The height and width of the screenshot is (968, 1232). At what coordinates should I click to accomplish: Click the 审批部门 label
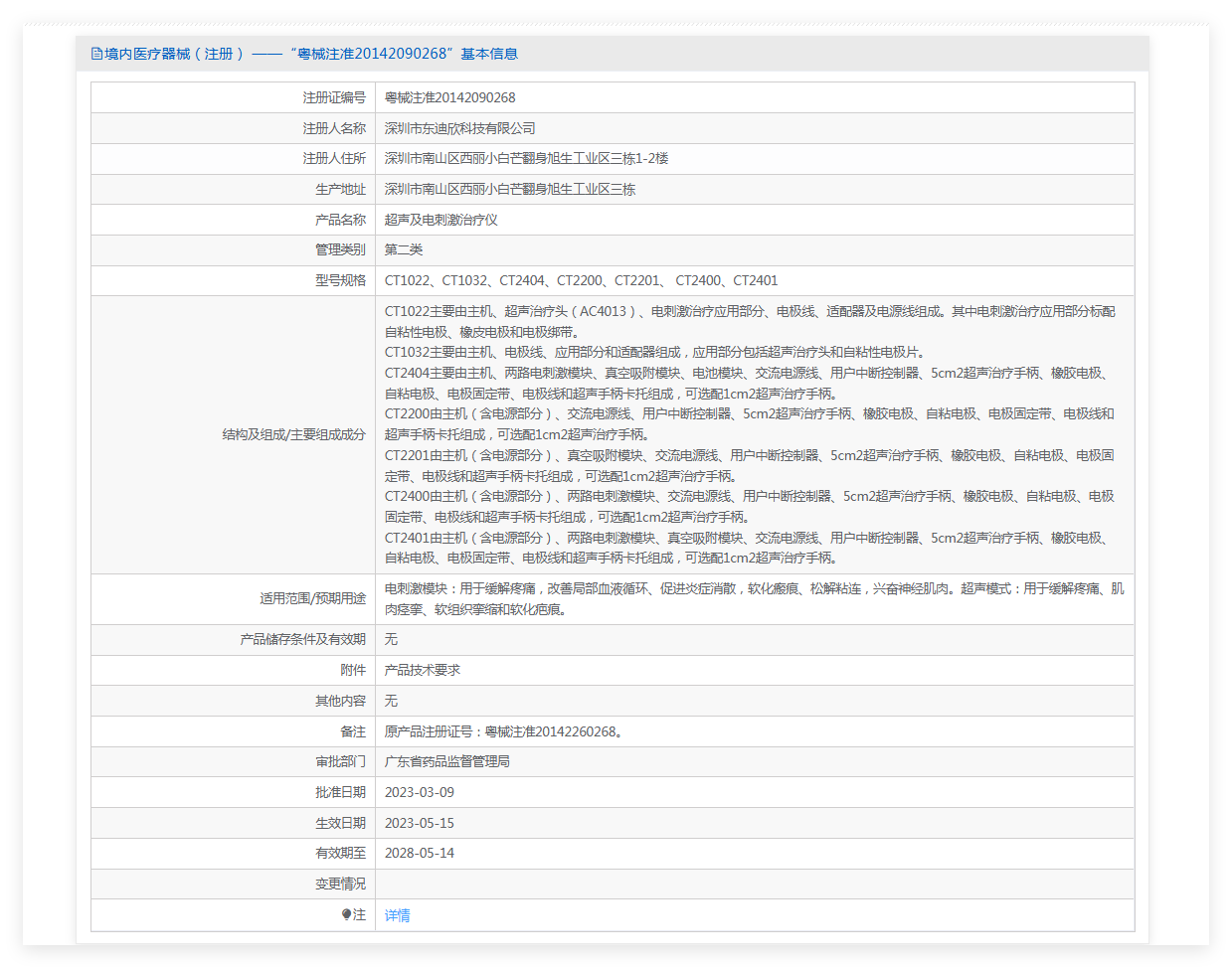point(340,761)
